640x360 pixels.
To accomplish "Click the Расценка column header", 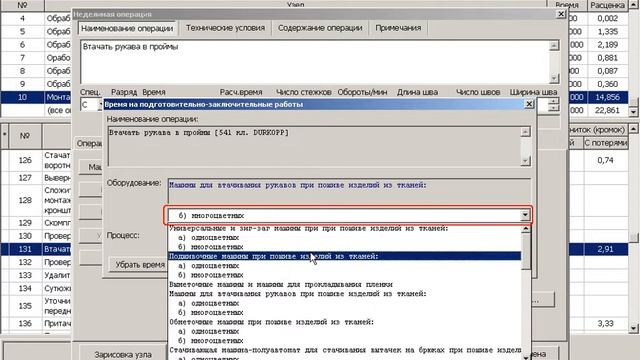I will tap(607, 5).
